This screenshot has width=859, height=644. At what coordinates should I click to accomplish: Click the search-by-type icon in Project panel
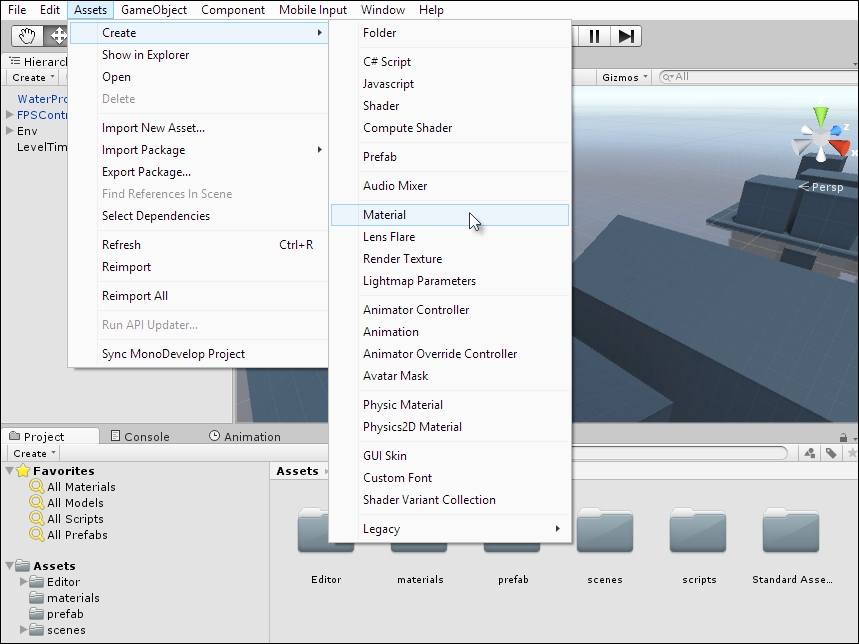click(809, 453)
